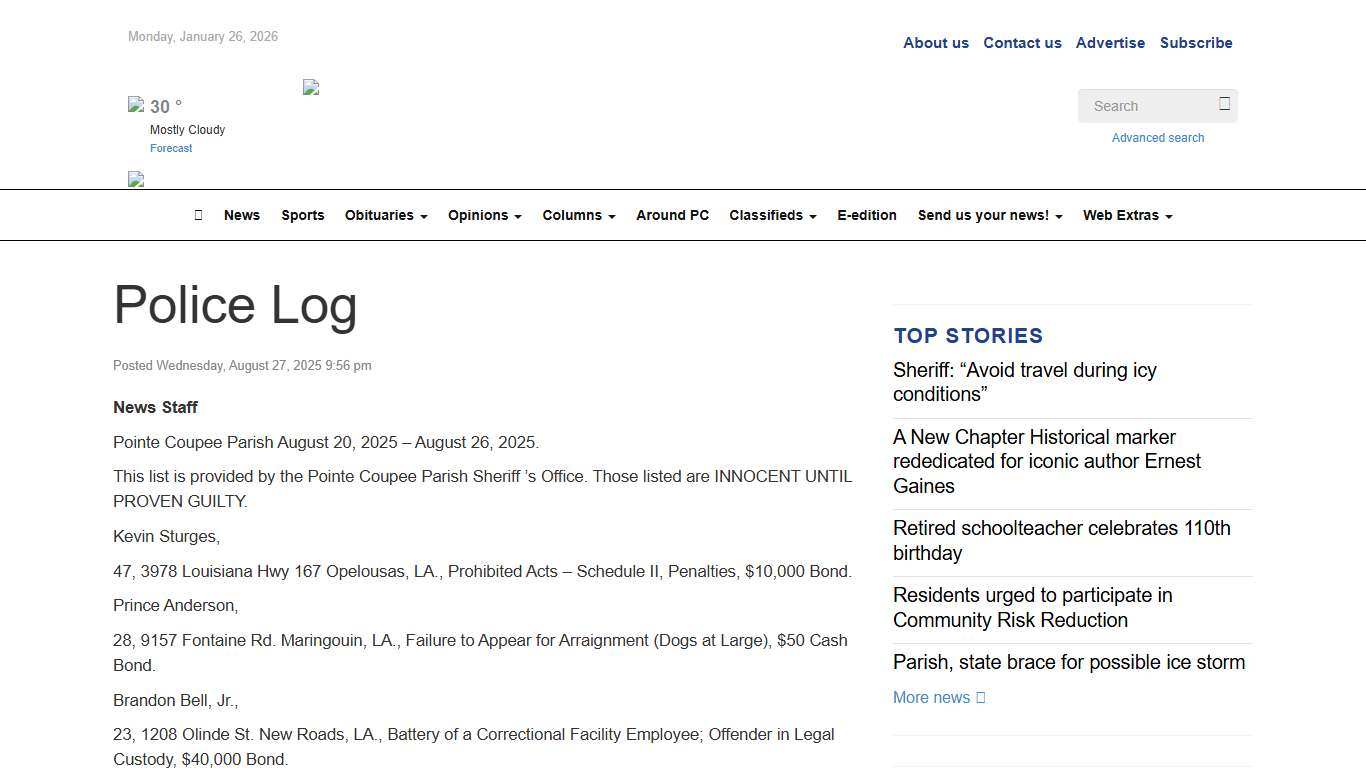The image size is (1366, 768).
Task: Click the search magnifier icon
Action: (1224, 104)
